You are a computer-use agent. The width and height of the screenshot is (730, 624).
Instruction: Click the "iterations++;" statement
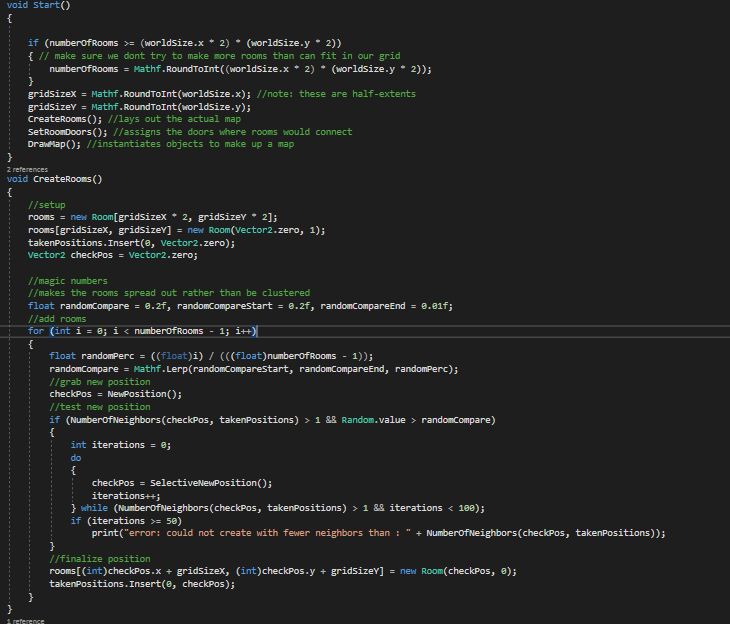pos(126,496)
